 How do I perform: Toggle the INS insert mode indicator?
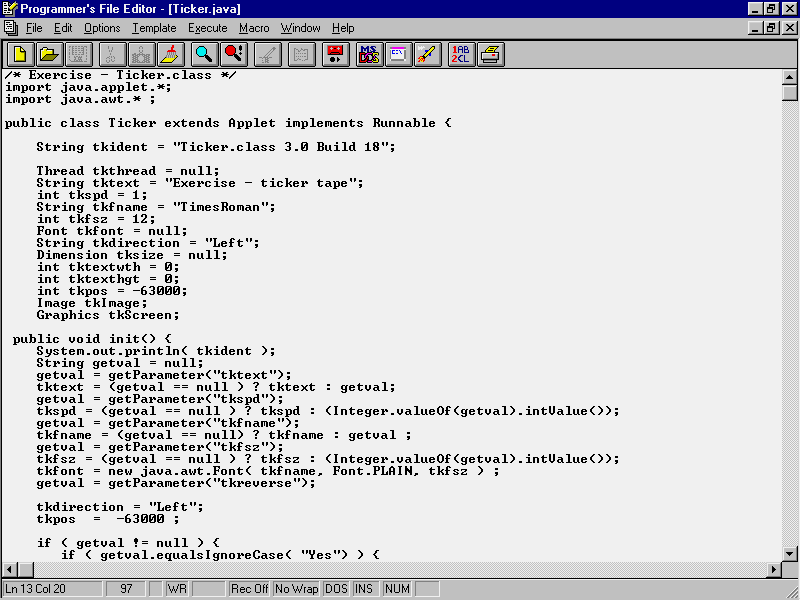click(364, 589)
